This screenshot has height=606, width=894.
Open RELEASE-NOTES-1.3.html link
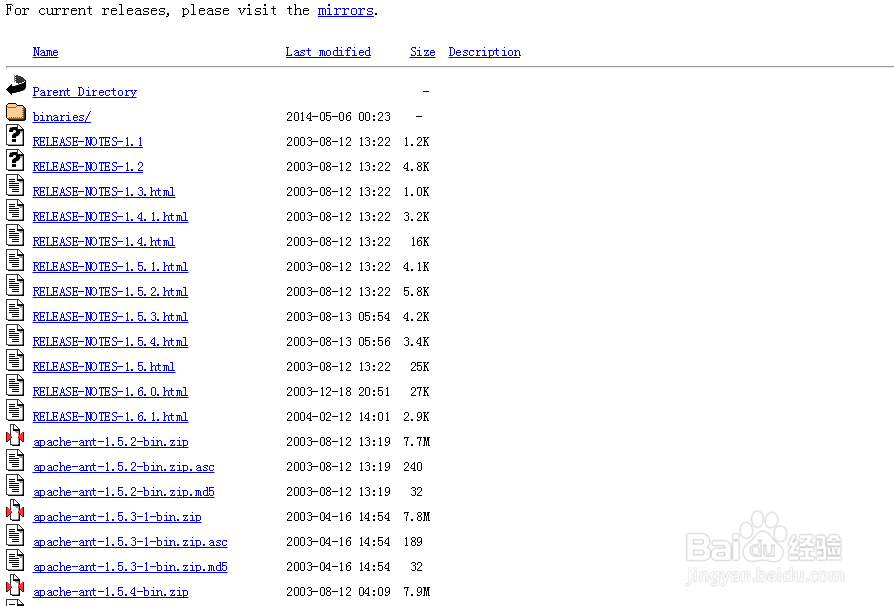[x=104, y=192]
